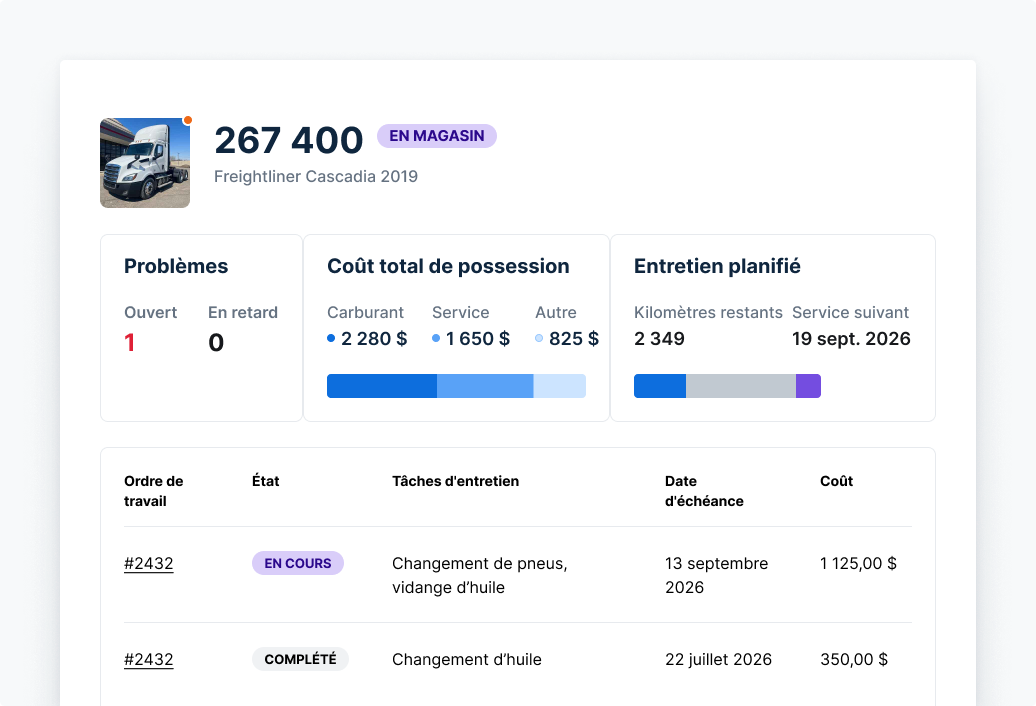Open work order #2432 in EN COURS row
The image size is (1036, 706).
[x=149, y=563]
